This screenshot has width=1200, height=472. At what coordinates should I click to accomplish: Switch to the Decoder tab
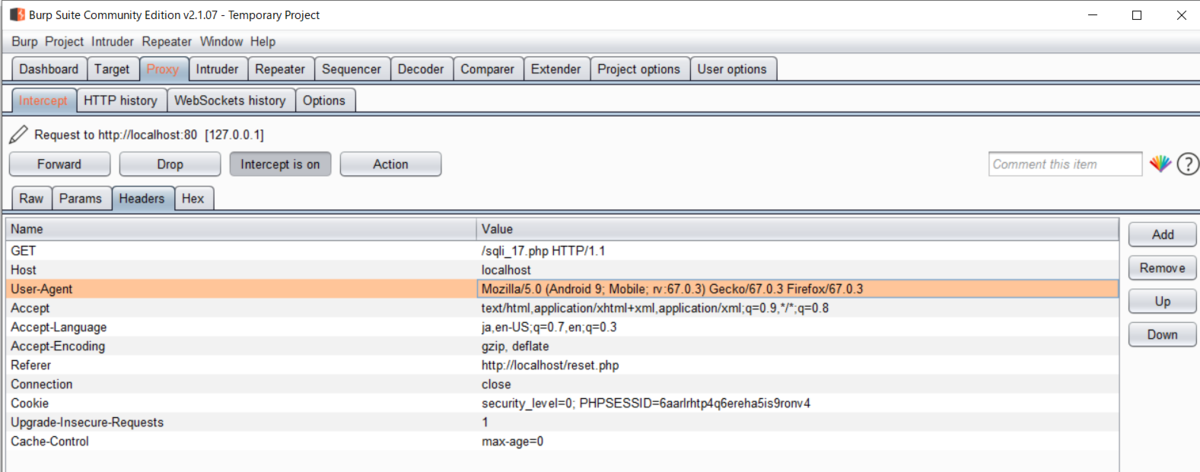tap(421, 69)
